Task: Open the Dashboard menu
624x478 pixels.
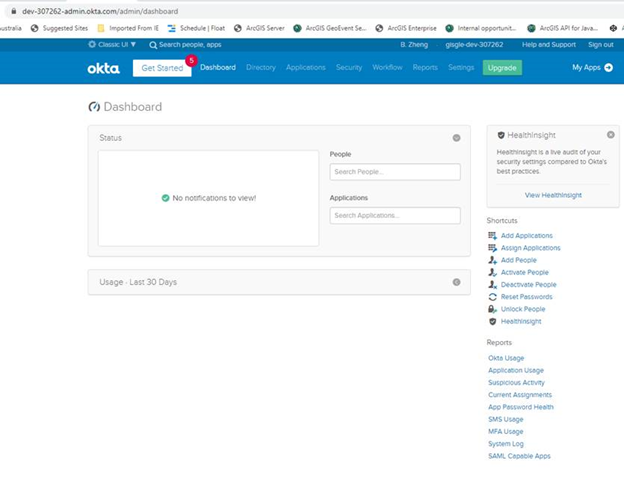Action: (x=218, y=67)
